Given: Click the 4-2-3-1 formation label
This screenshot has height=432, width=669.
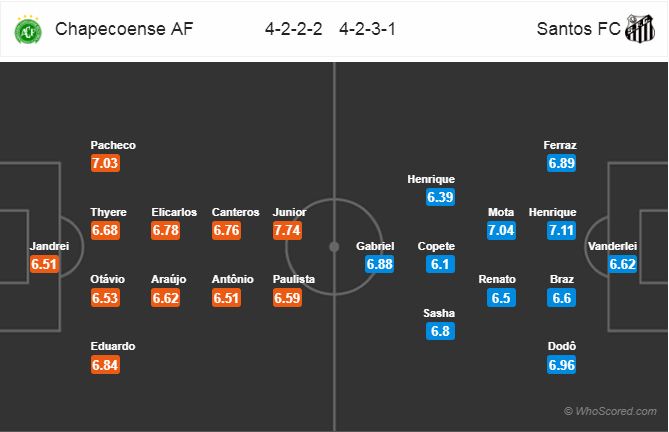Looking at the screenshot, I should pyautogui.click(x=367, y=29).
